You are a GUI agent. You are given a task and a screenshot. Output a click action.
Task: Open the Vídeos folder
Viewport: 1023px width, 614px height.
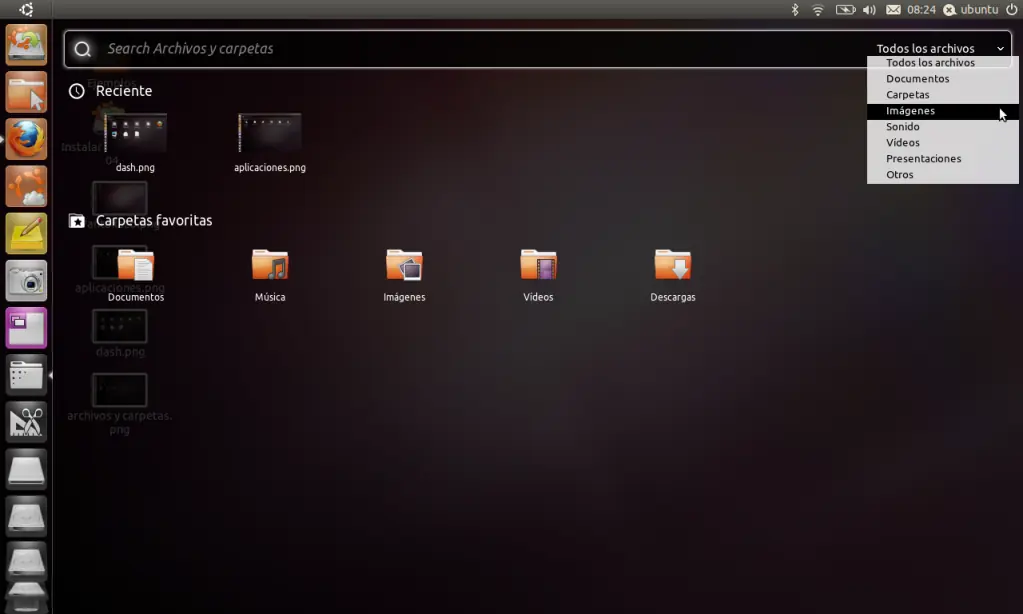coord(537,267)
